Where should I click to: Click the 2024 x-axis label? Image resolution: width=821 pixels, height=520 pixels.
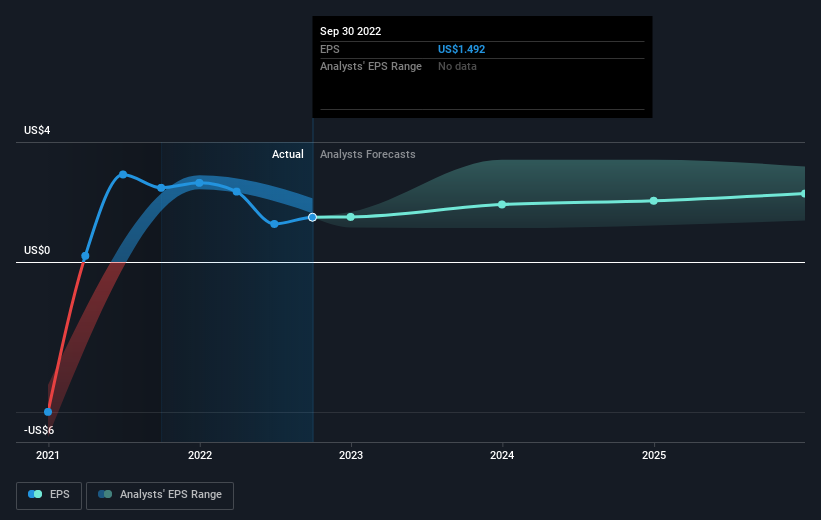pos(502,455)
